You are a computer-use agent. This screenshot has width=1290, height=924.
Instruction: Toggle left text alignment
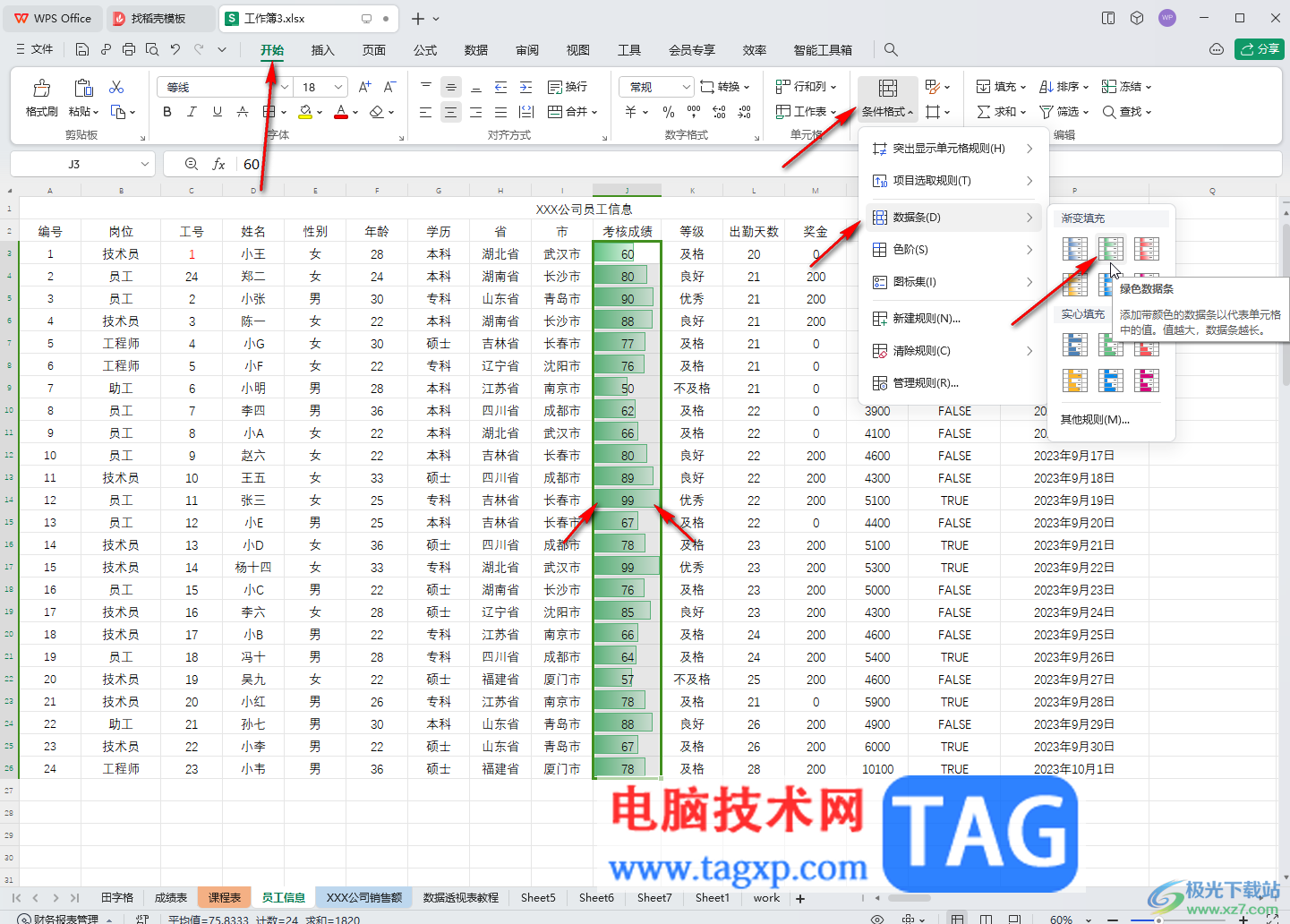tap(426, 112)
